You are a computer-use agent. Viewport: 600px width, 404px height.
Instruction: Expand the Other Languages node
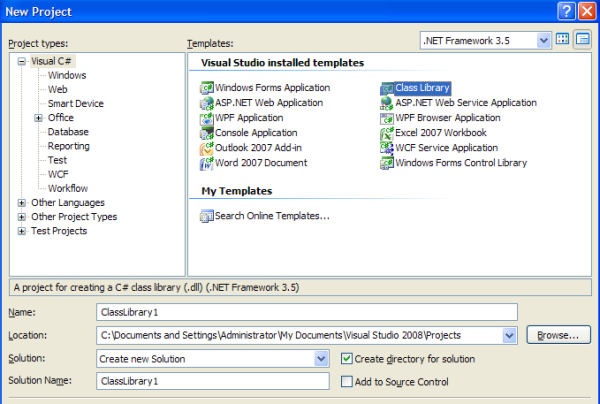coord(22,203)
